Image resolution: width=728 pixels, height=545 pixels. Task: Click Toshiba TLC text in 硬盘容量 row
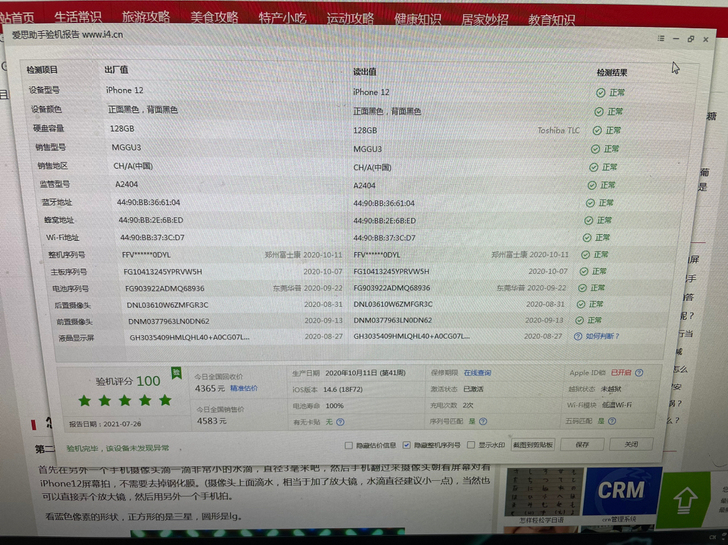559,130
